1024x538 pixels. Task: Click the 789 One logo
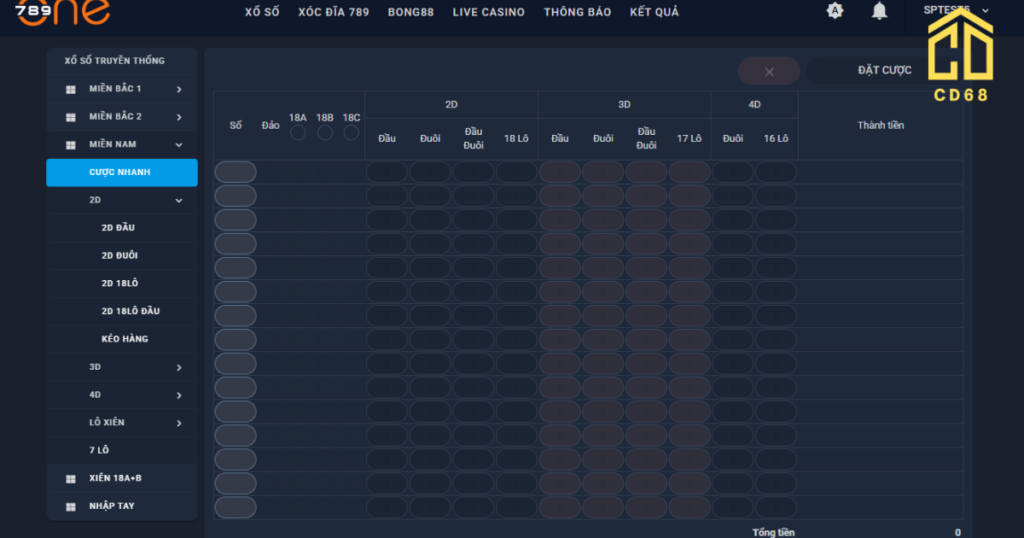(62, 12)
